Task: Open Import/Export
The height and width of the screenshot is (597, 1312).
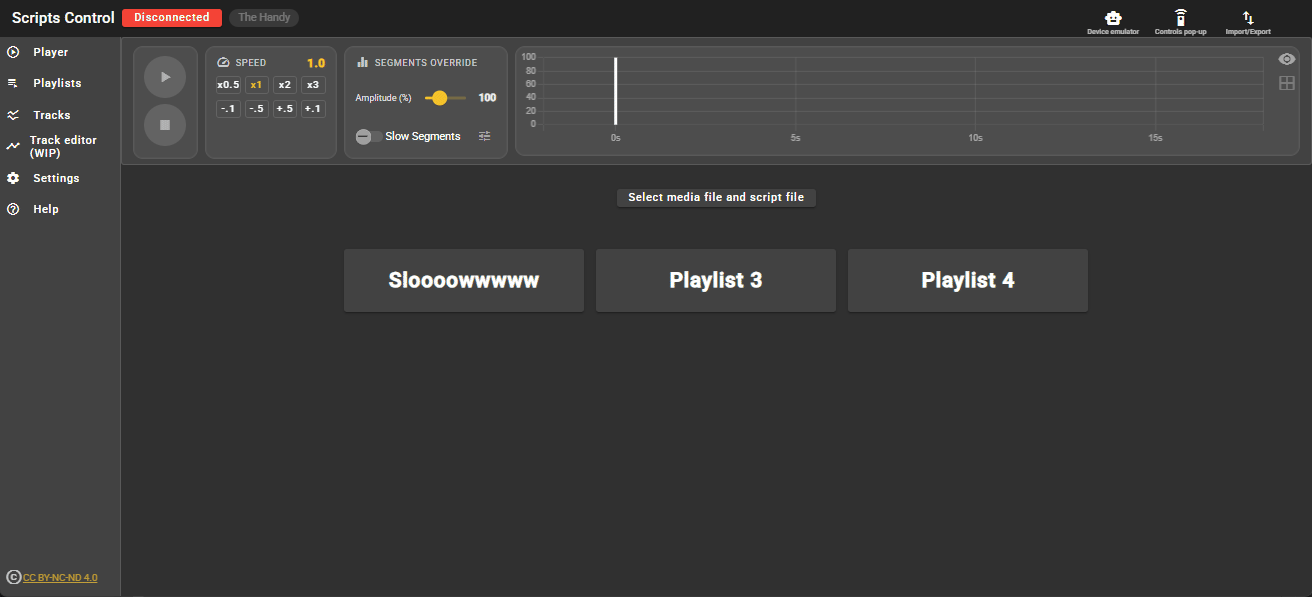Action: pyautogui.click(x=1248, y=22)
